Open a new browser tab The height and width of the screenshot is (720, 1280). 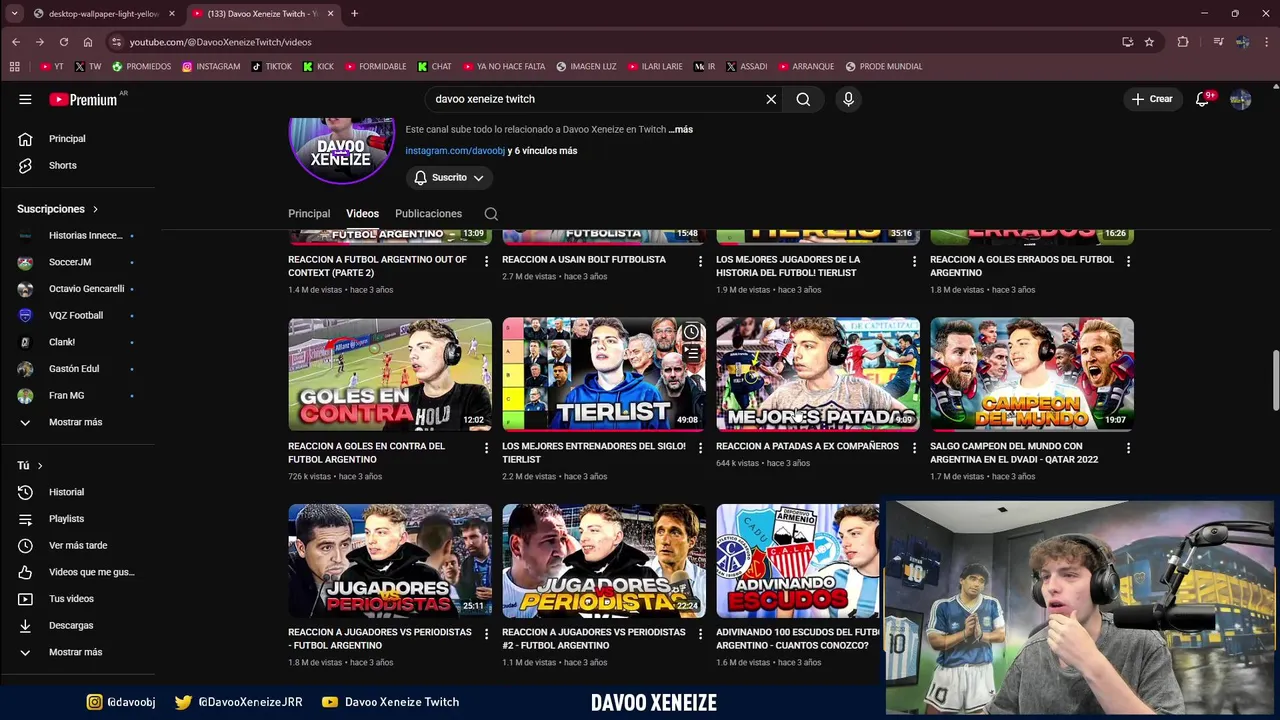(x=354, y=14)
